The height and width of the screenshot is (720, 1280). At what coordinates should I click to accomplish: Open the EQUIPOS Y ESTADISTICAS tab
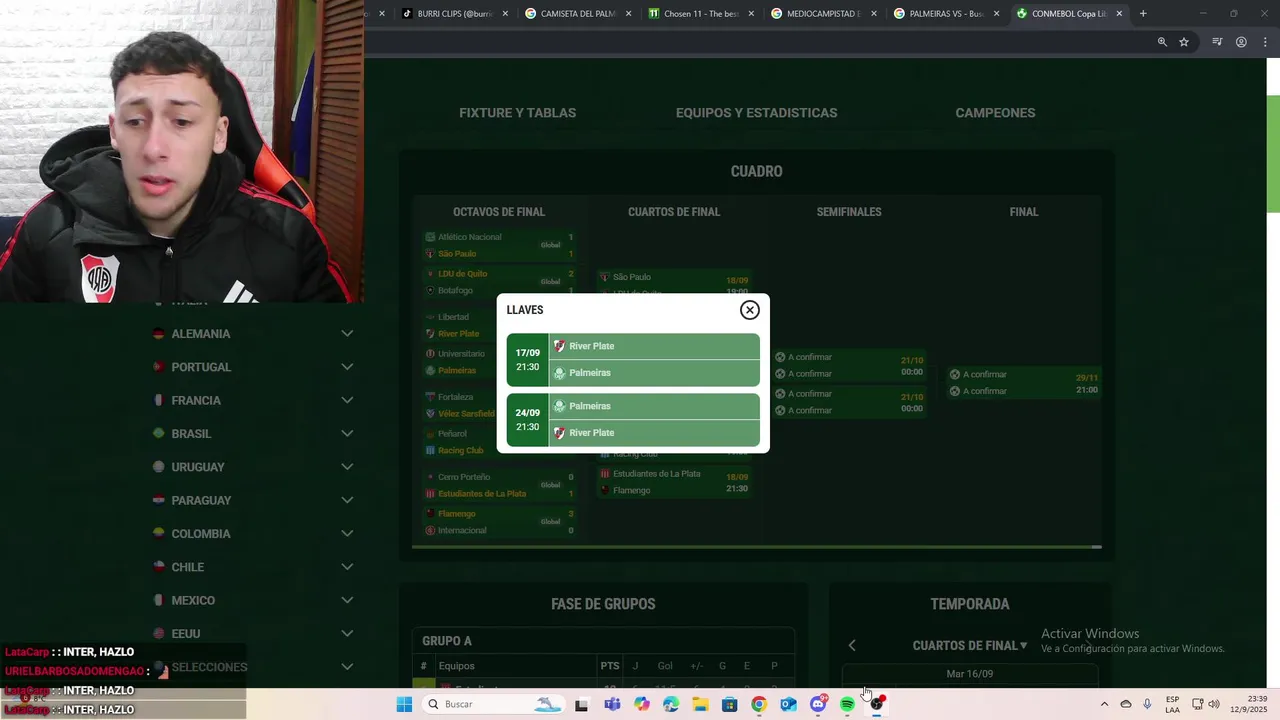pyautogui.click(x=756, y=113)
